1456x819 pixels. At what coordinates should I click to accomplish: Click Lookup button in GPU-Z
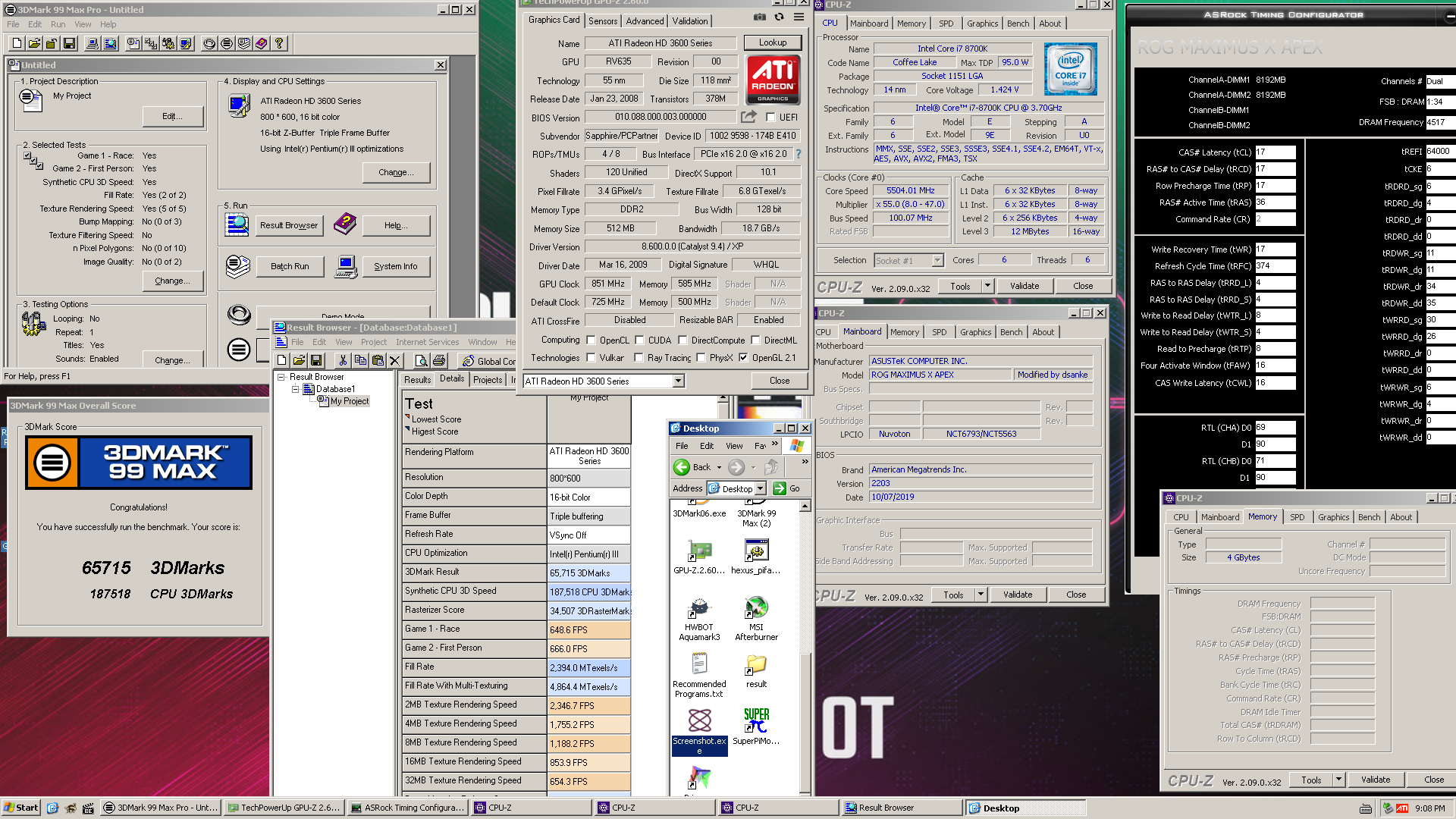coord(772,42)
